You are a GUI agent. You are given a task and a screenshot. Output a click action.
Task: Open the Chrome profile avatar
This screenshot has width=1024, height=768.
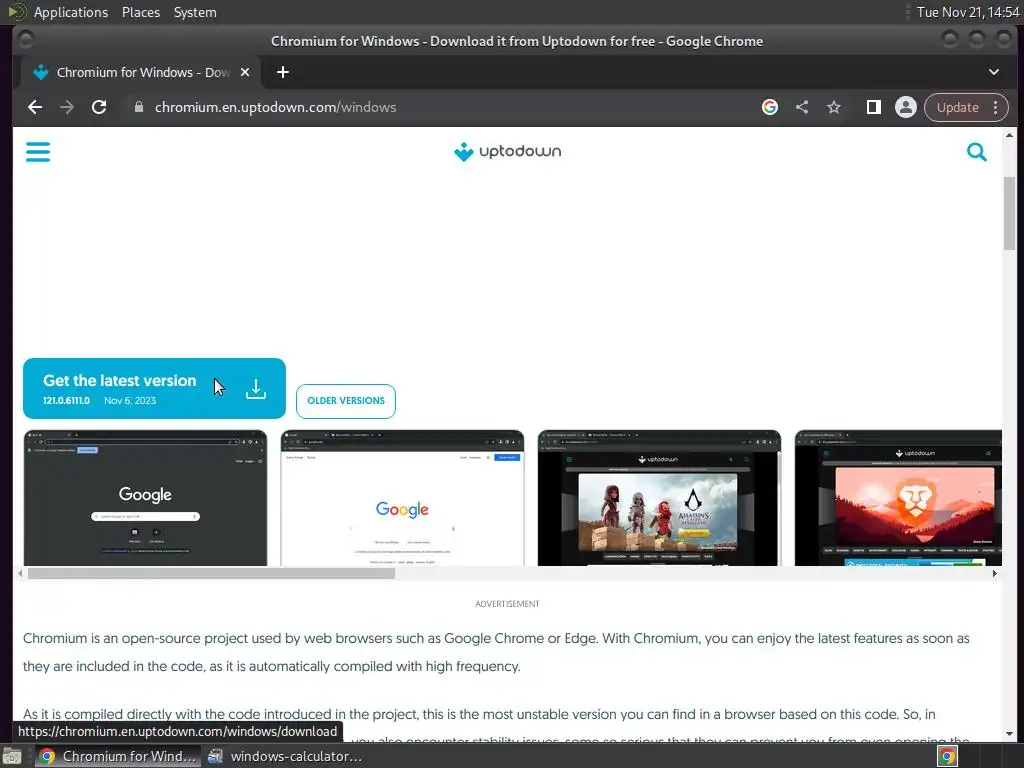(x=905, y=107)
